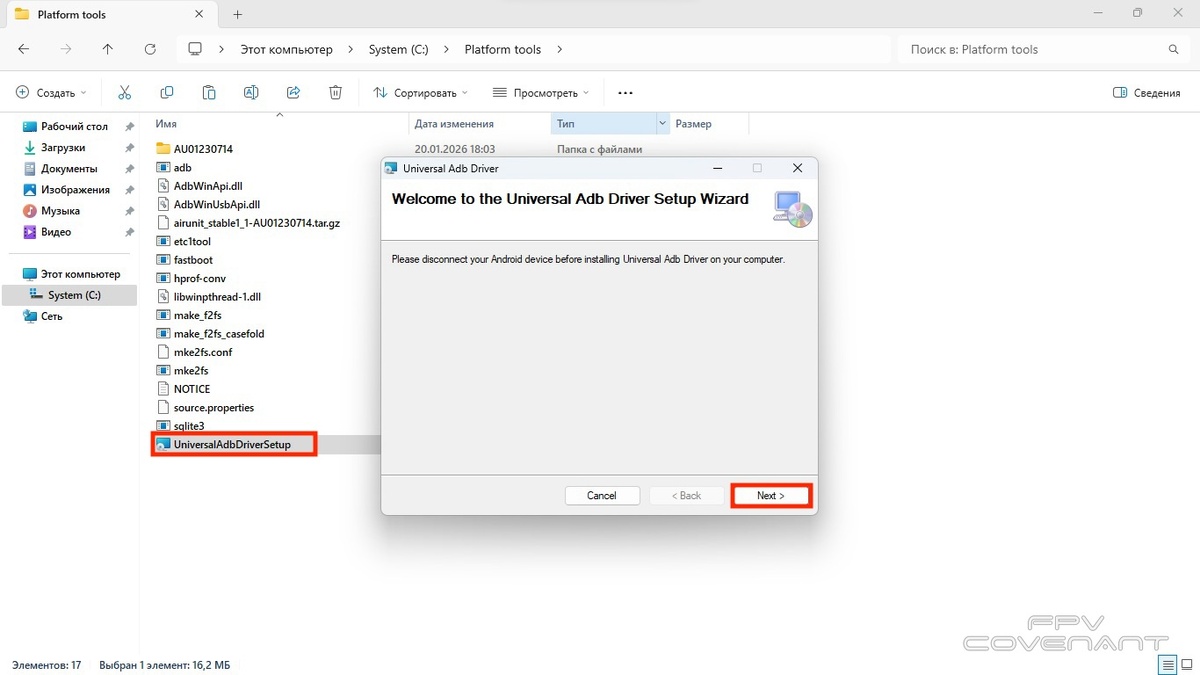Open Документы in sidebar
1200x675 pixels.
70,169
